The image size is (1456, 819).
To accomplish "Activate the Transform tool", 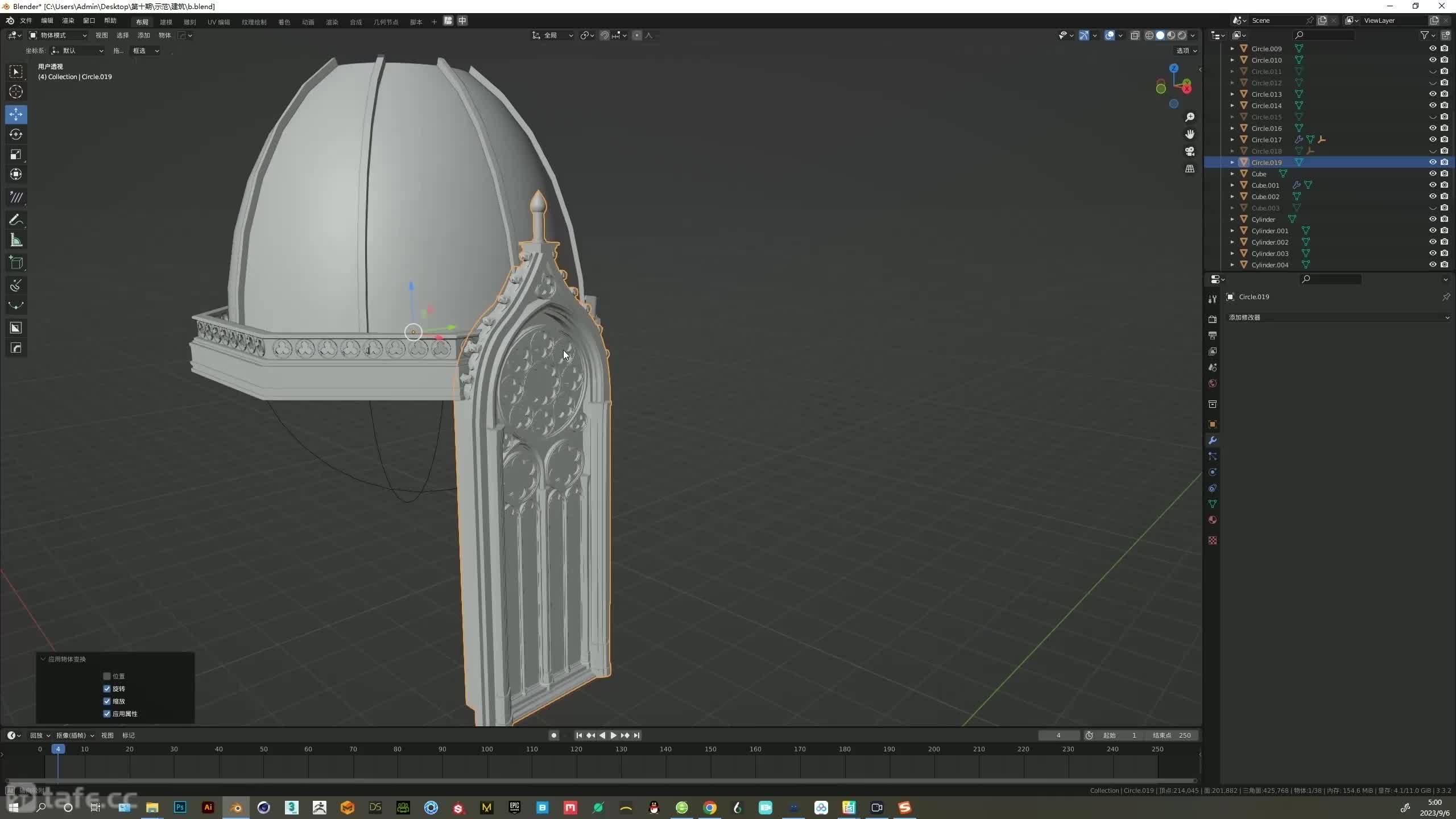I will pos(16,174).
